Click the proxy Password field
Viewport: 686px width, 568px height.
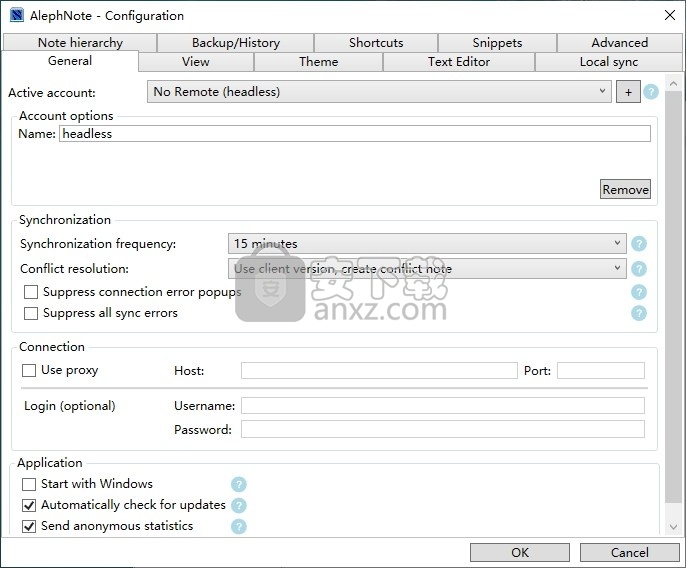[443, 429]
